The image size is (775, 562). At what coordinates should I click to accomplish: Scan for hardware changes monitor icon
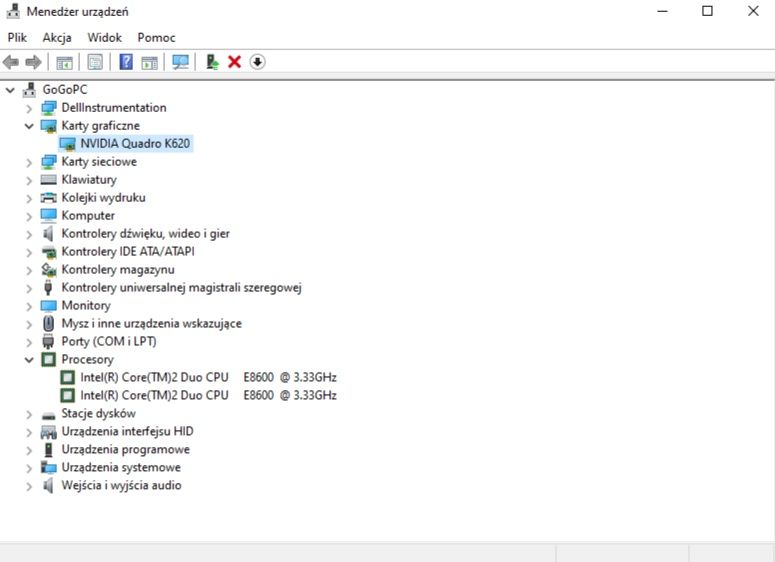(x=180, y=62)
